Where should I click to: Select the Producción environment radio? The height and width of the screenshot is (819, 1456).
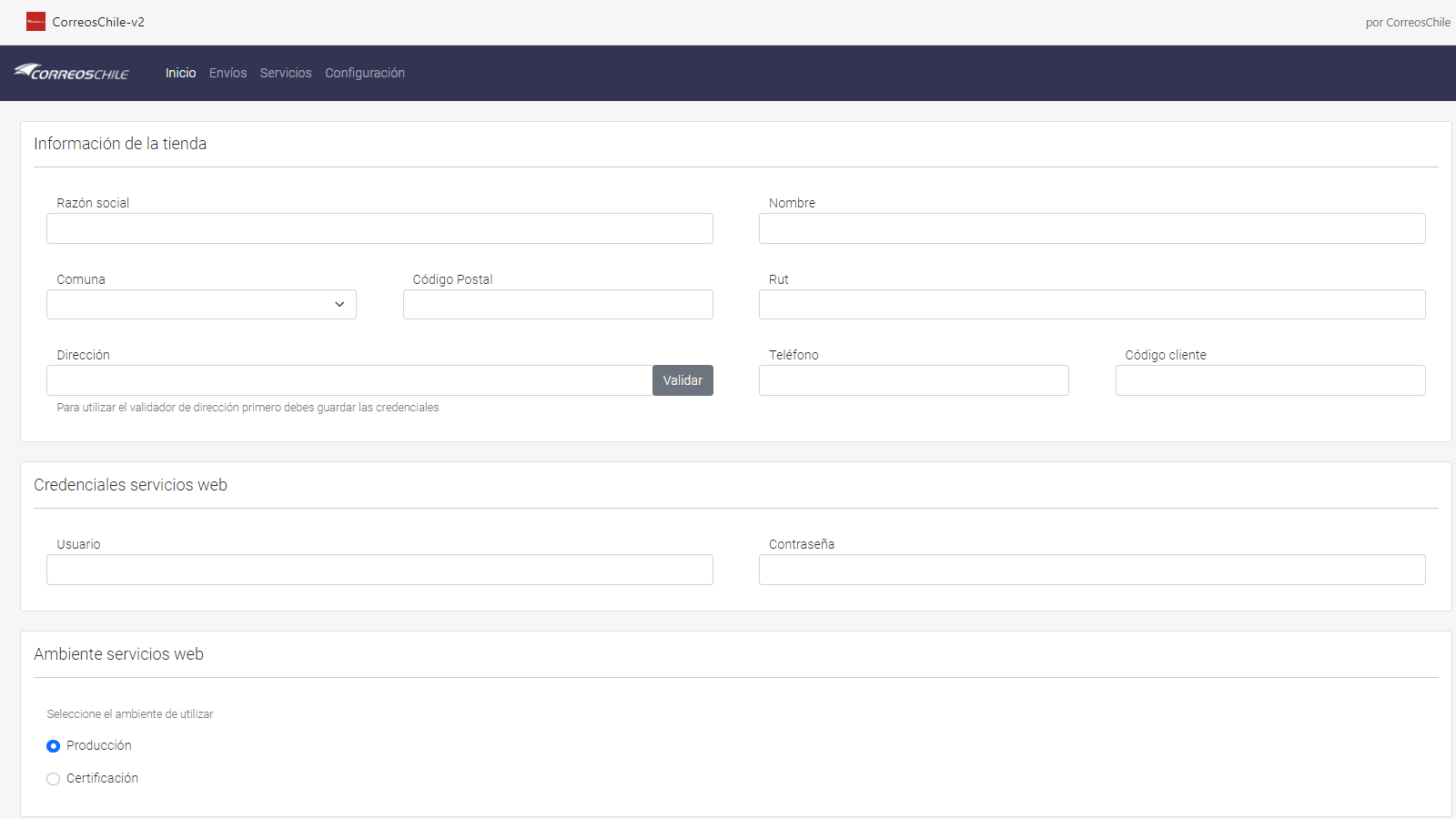(54, 746)
